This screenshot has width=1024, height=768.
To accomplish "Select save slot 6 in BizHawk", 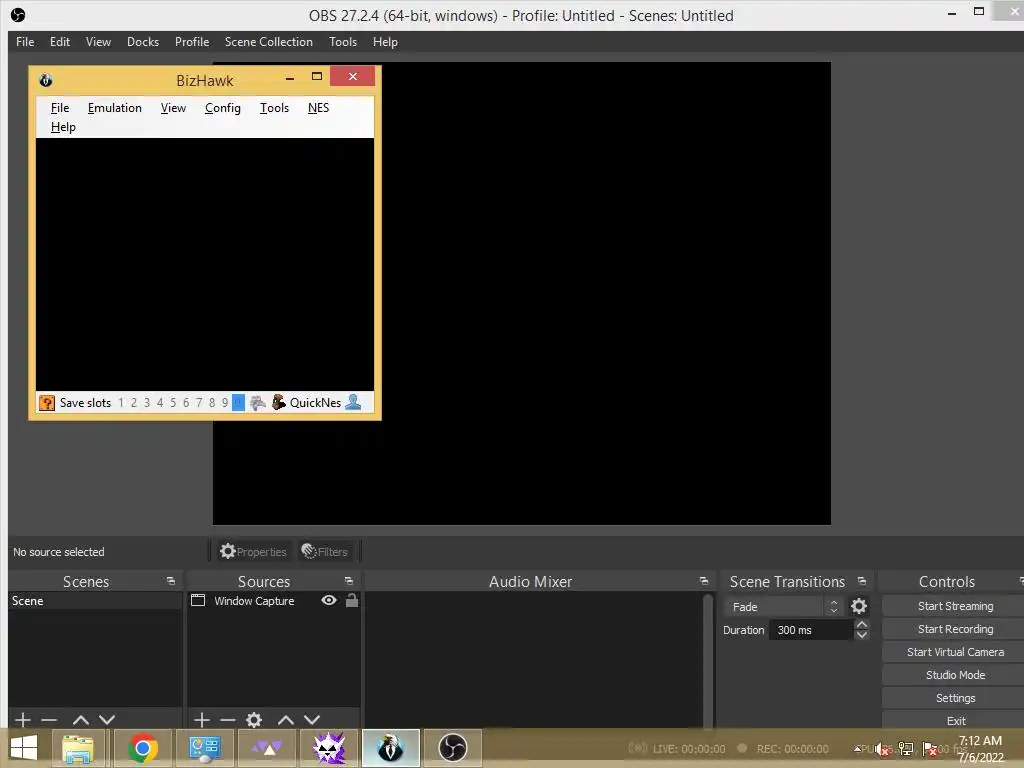I will (x=186, y=402).
